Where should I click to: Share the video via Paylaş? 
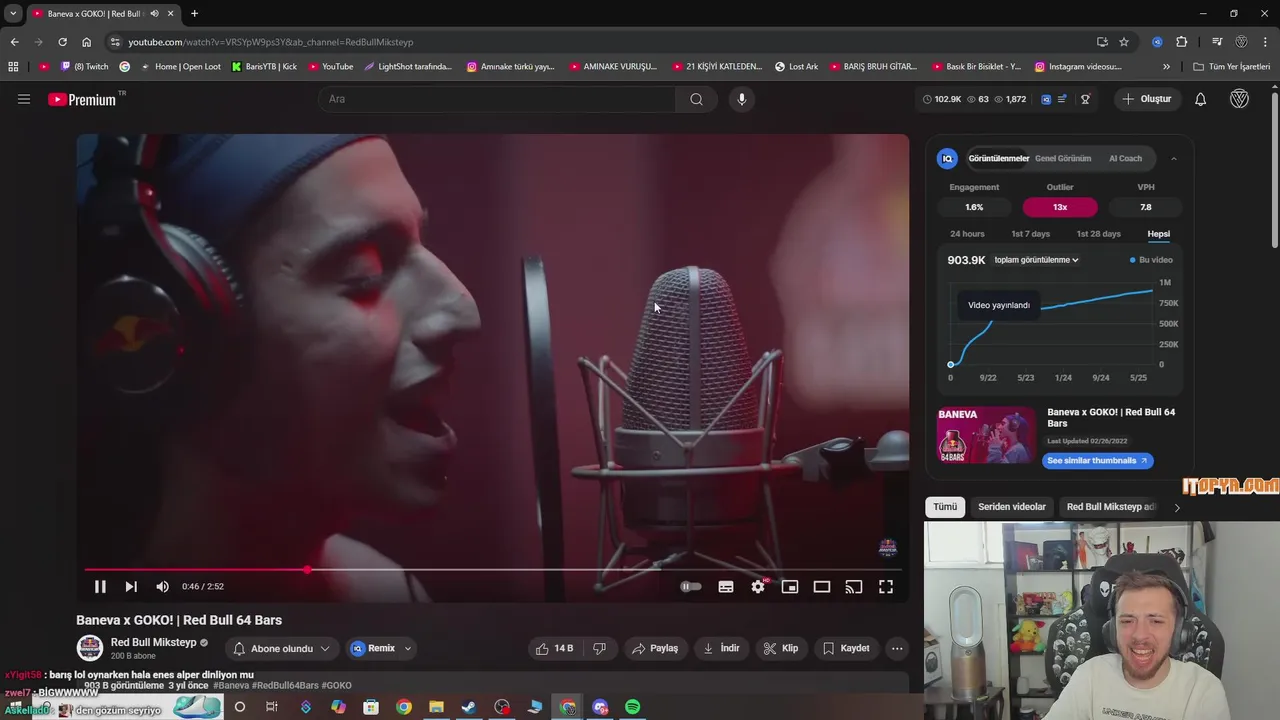click(x=655, y=649)
